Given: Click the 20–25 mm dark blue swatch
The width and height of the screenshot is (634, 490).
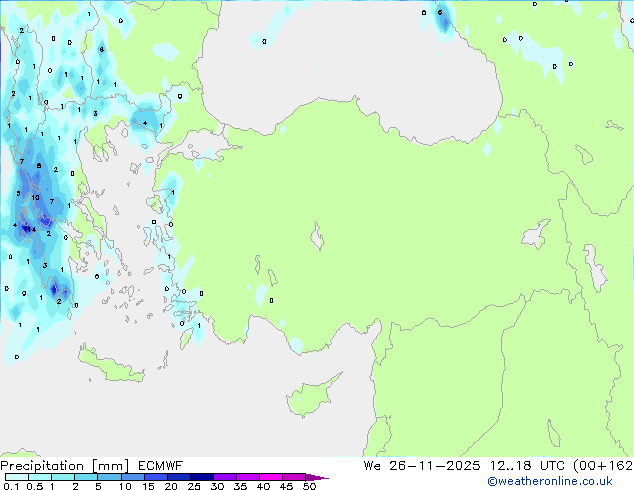Looking at the screenshot, I should point(178,477).
